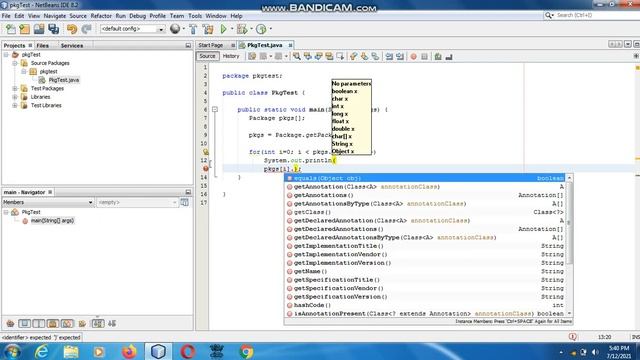The image size is (640, 360).
Task: Switch to the Services tab
Action: [x=72, y=46]
